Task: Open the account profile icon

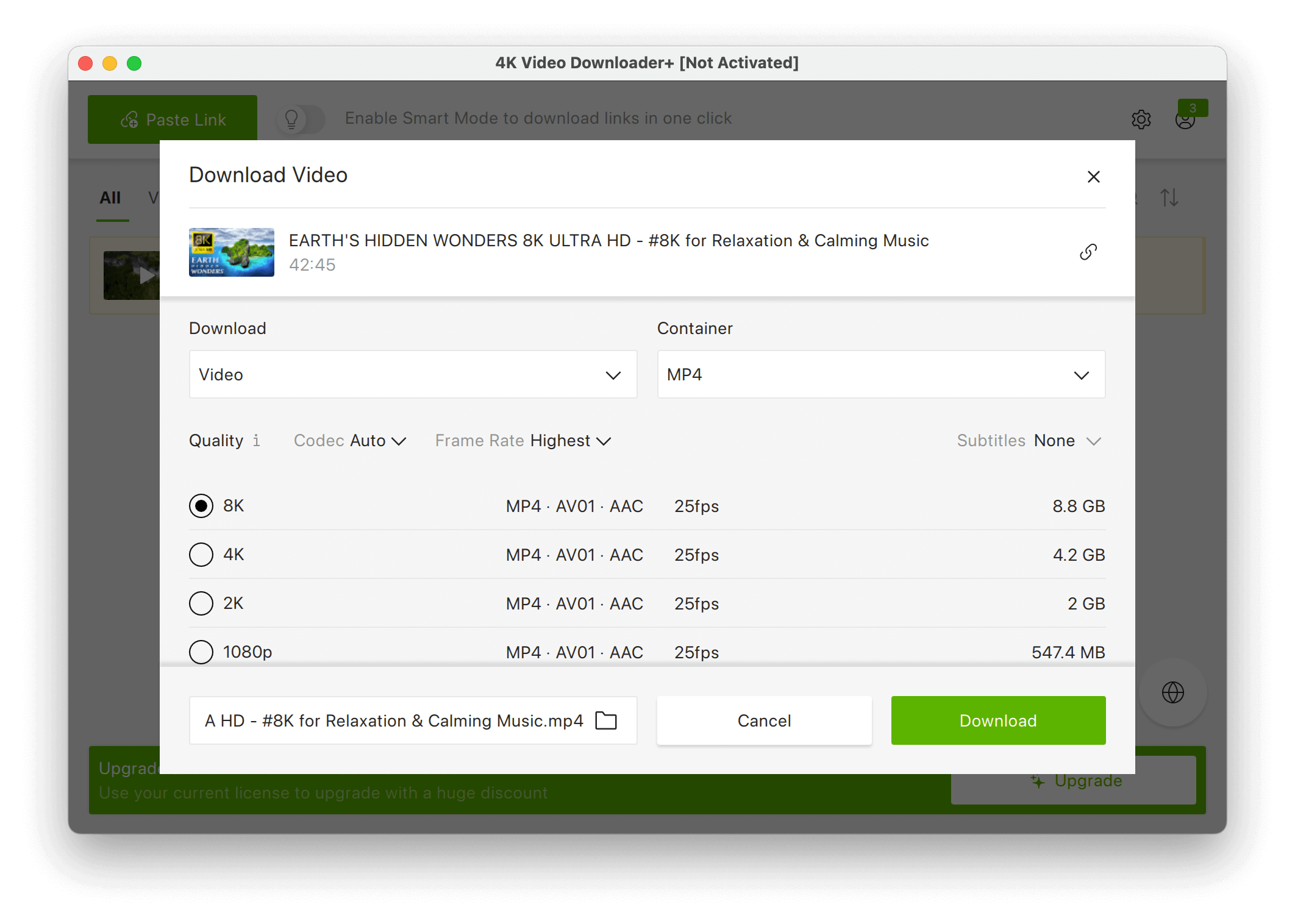Action: pyautogui.click(x=1185, y=120)
